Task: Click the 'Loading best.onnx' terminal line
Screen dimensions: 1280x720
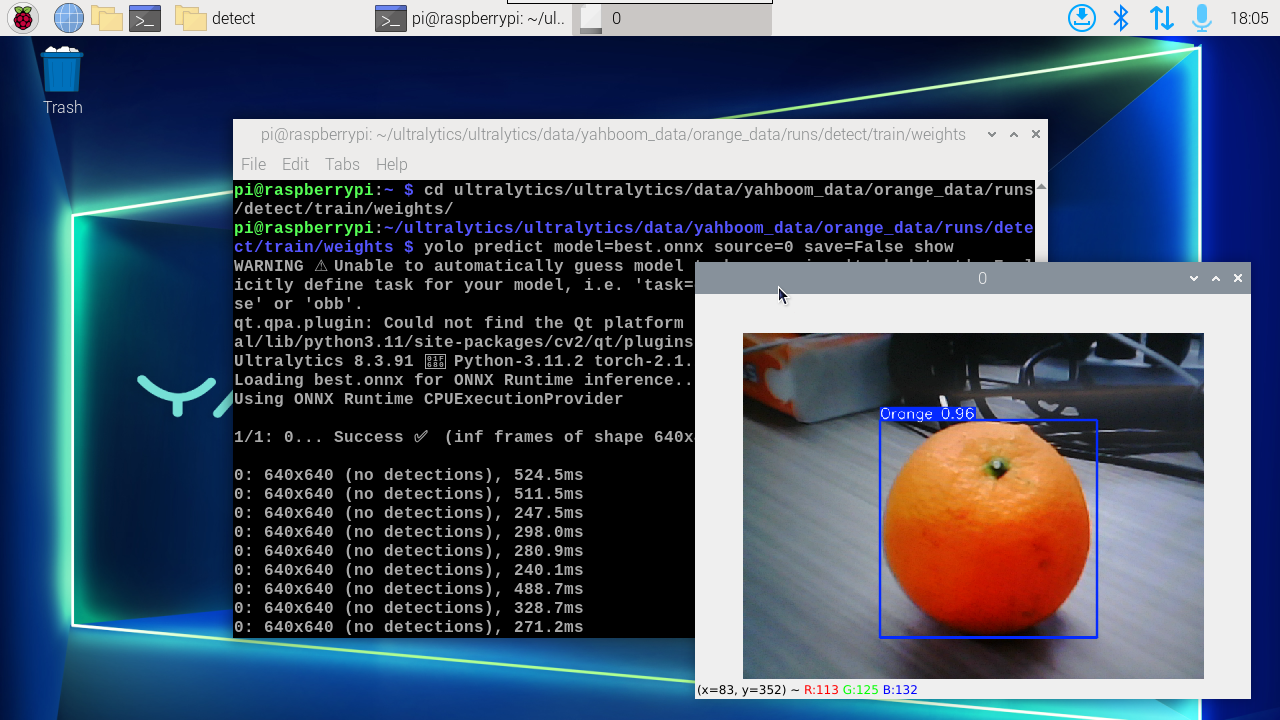Action: point(464,380)
